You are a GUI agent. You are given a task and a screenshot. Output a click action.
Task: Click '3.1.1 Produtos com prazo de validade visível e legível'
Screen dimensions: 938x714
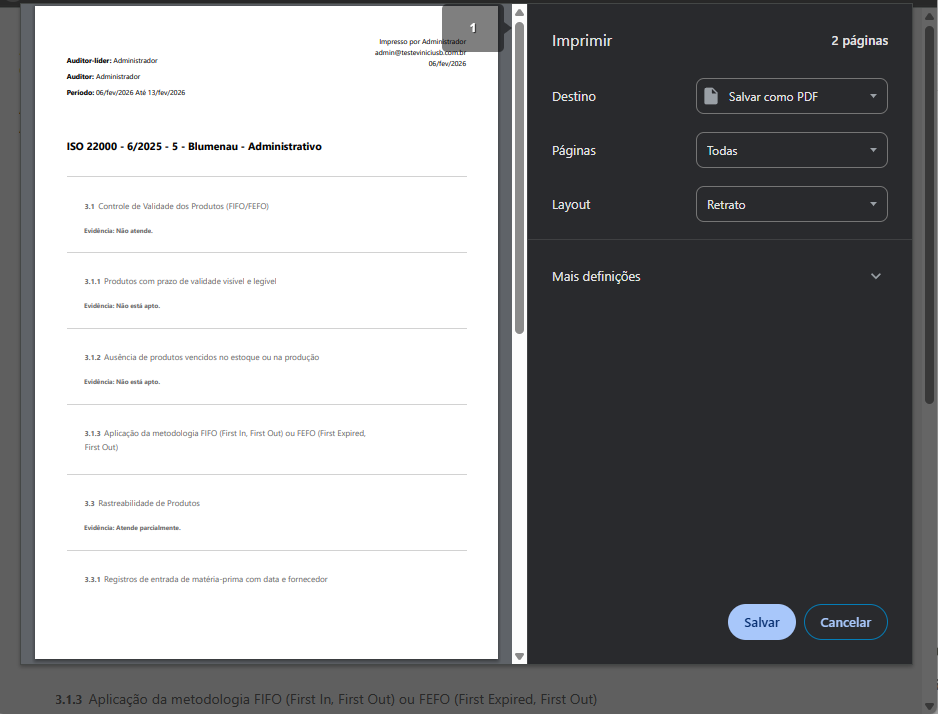coord(180,281)
